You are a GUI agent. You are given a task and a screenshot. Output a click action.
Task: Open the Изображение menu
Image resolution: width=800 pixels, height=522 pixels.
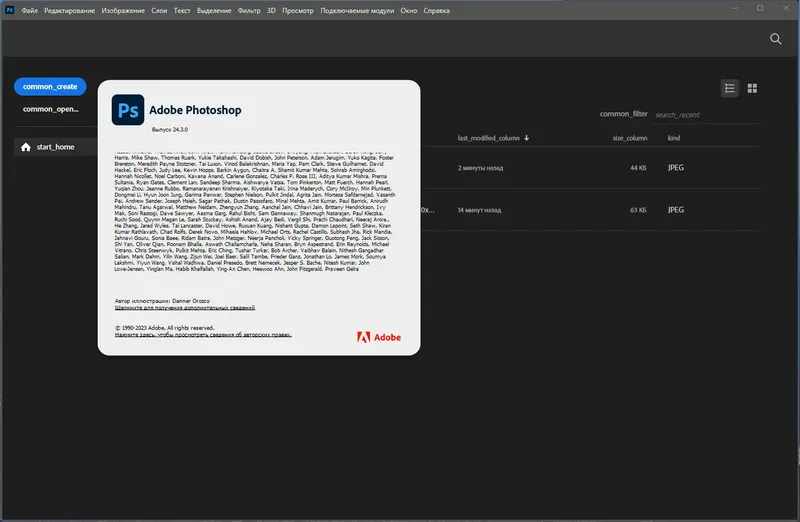123,10
